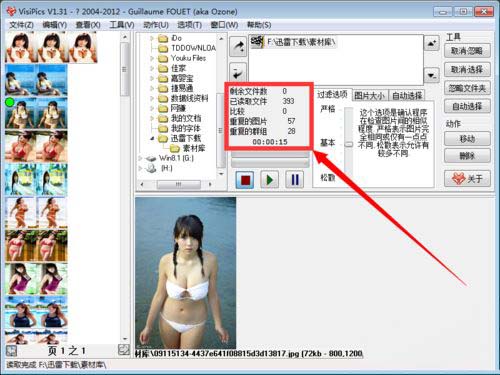Viewport: 500px width, 375px height.
Task: Click the 取消选择 button
Action: pos(467,70)
